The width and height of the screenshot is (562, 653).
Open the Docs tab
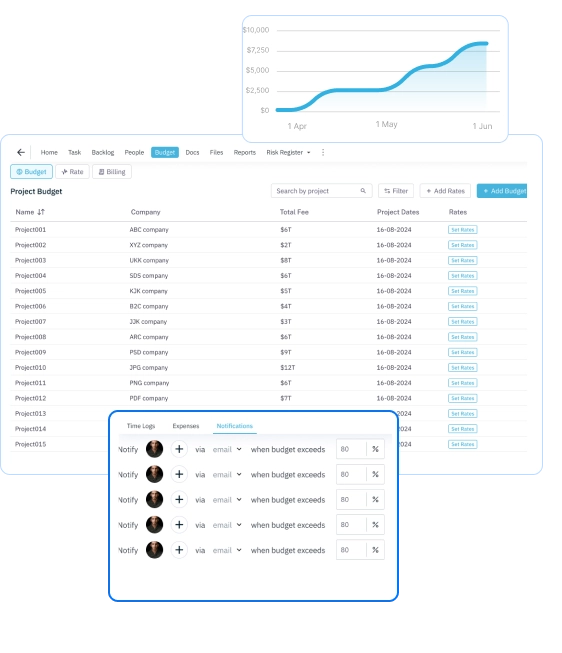point(192,152)
